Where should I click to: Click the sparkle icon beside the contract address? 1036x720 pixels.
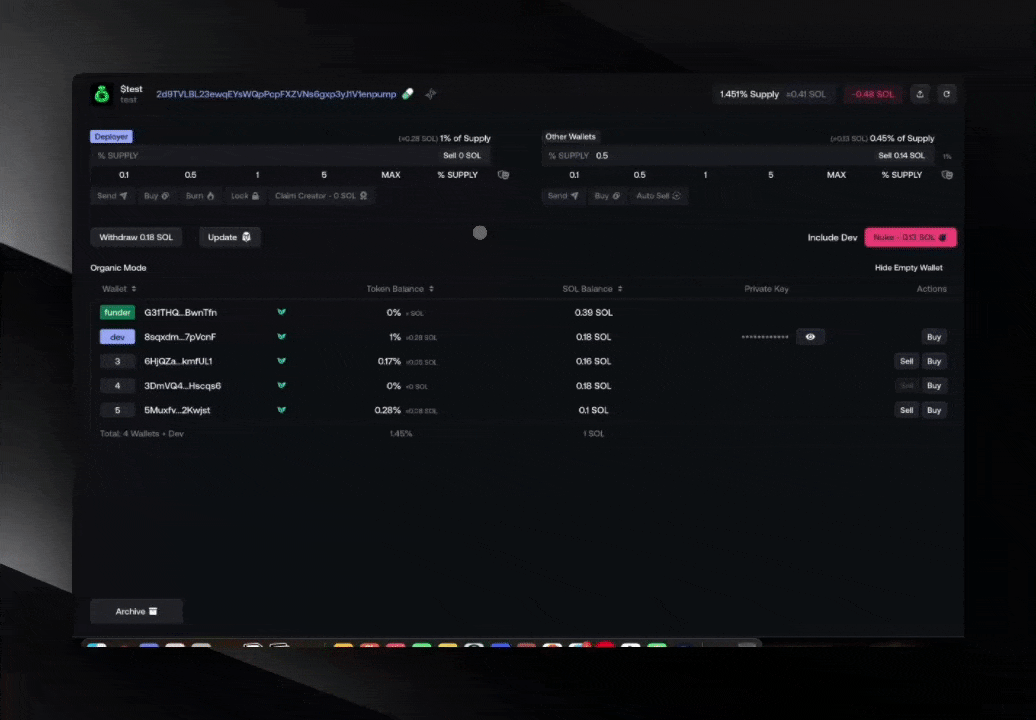coord(431,94)
